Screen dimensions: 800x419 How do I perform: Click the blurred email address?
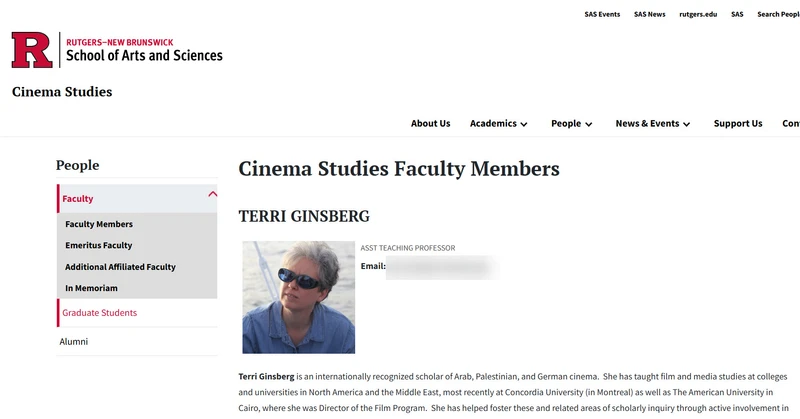click(x=442, y=267)
